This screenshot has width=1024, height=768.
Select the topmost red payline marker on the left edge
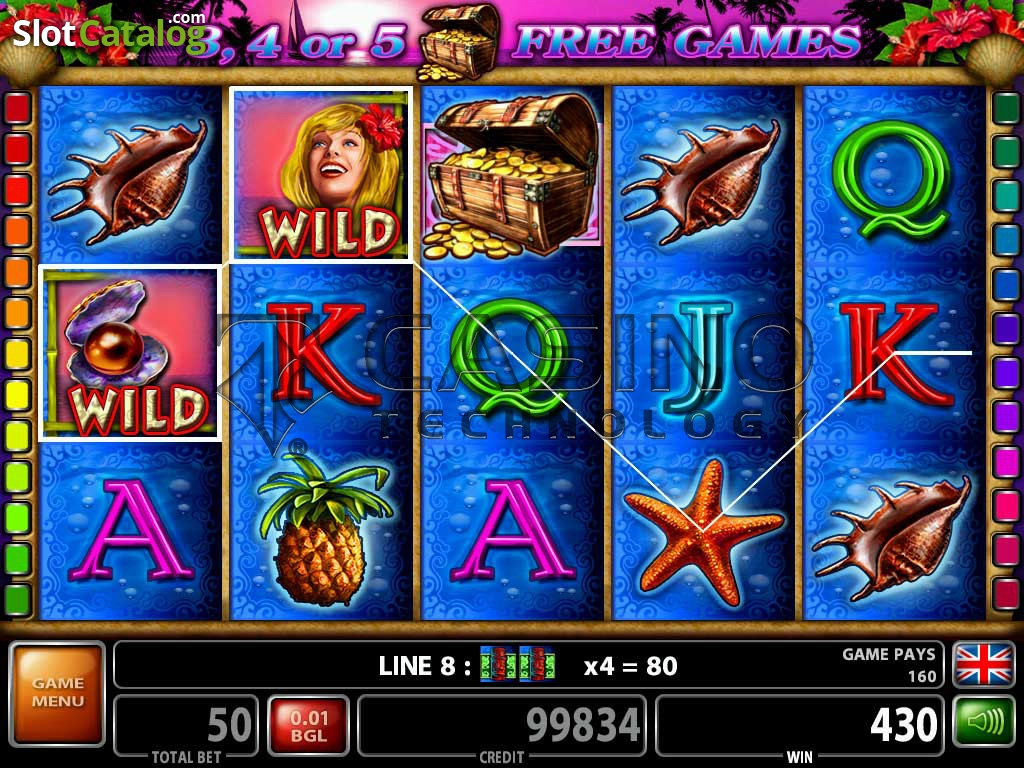point(18,108)
